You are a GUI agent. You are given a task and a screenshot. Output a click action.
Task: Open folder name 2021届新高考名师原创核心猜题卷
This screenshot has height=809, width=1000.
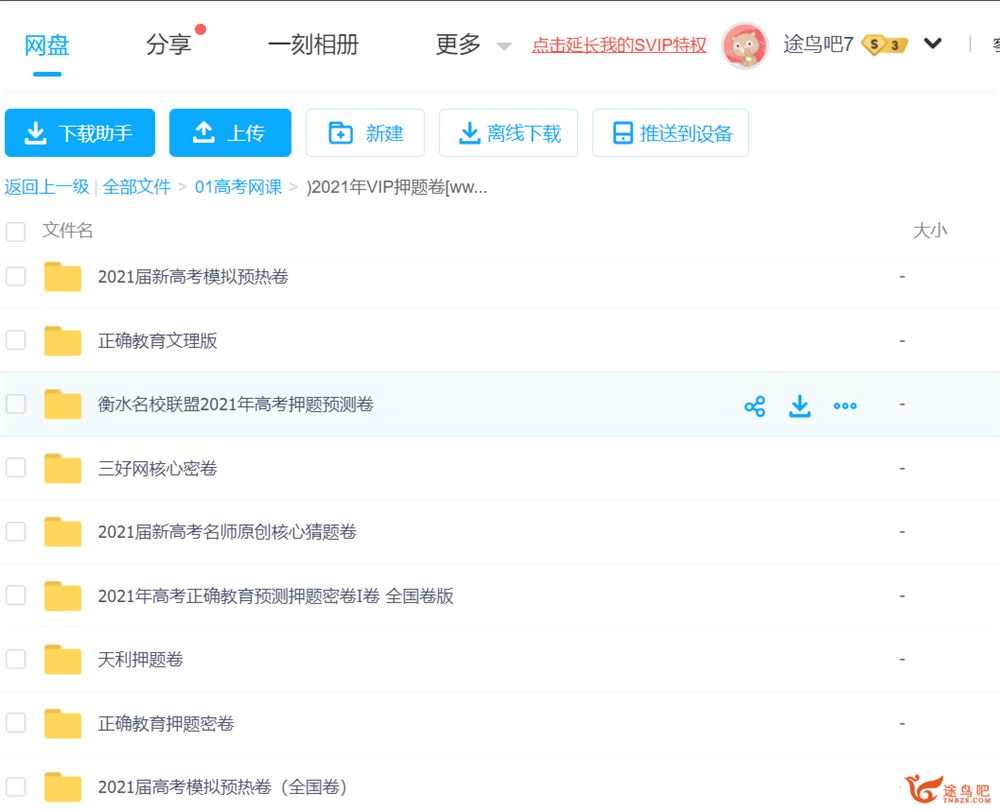click(227, 532)
